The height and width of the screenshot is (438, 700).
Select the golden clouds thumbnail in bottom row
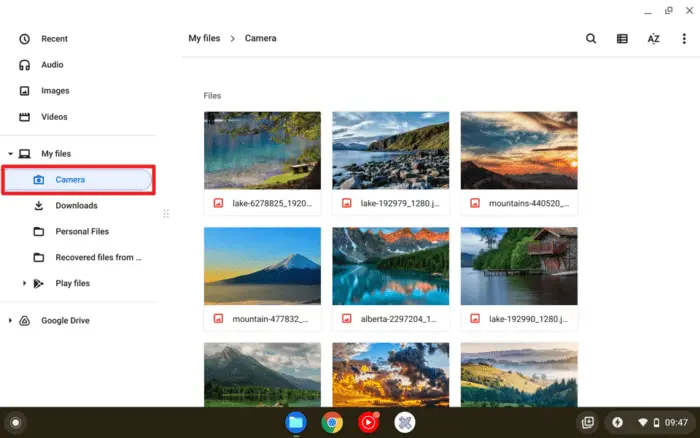[x=391, y=375]
